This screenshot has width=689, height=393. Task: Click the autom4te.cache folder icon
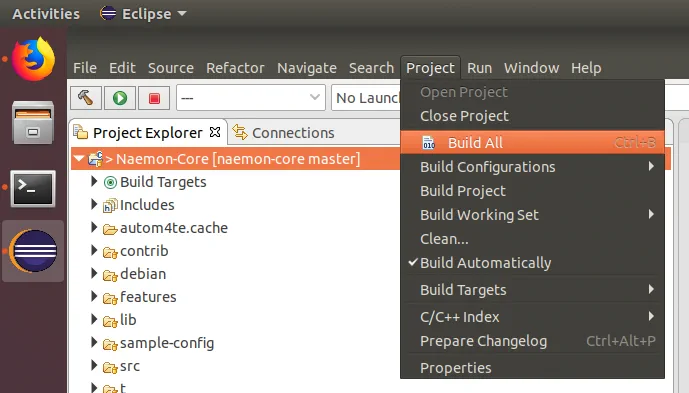[110, 229]
